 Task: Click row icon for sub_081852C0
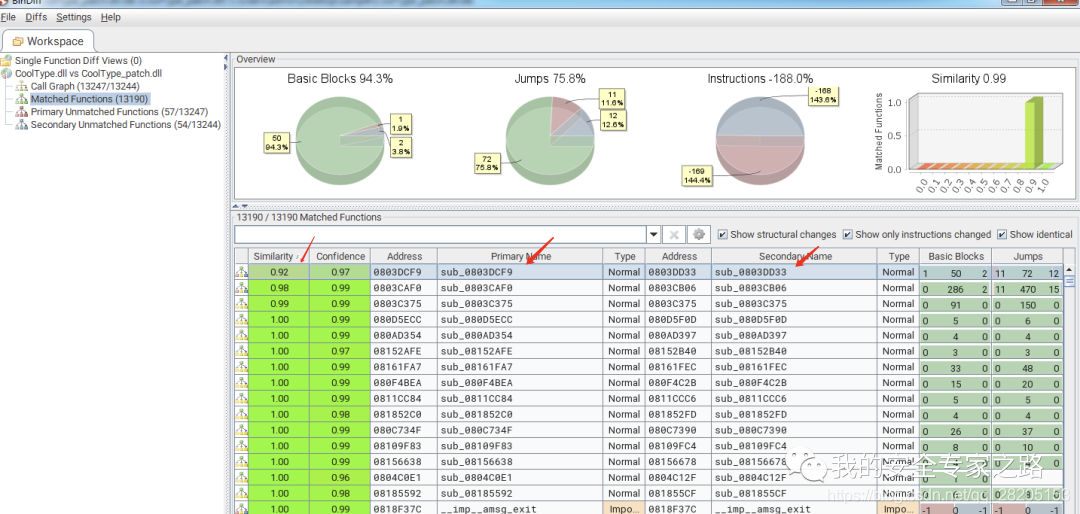tap(241, 415)
